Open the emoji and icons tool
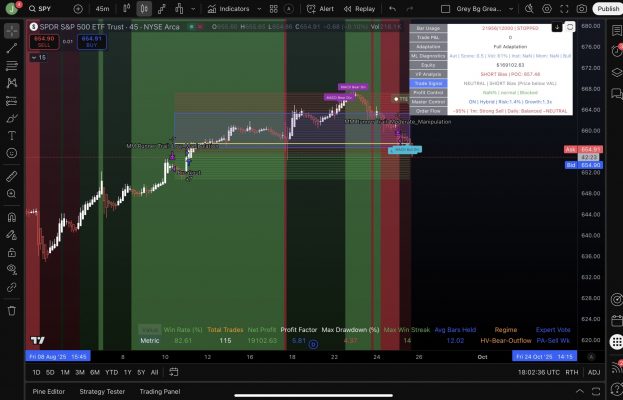 (x=12, y=153)
